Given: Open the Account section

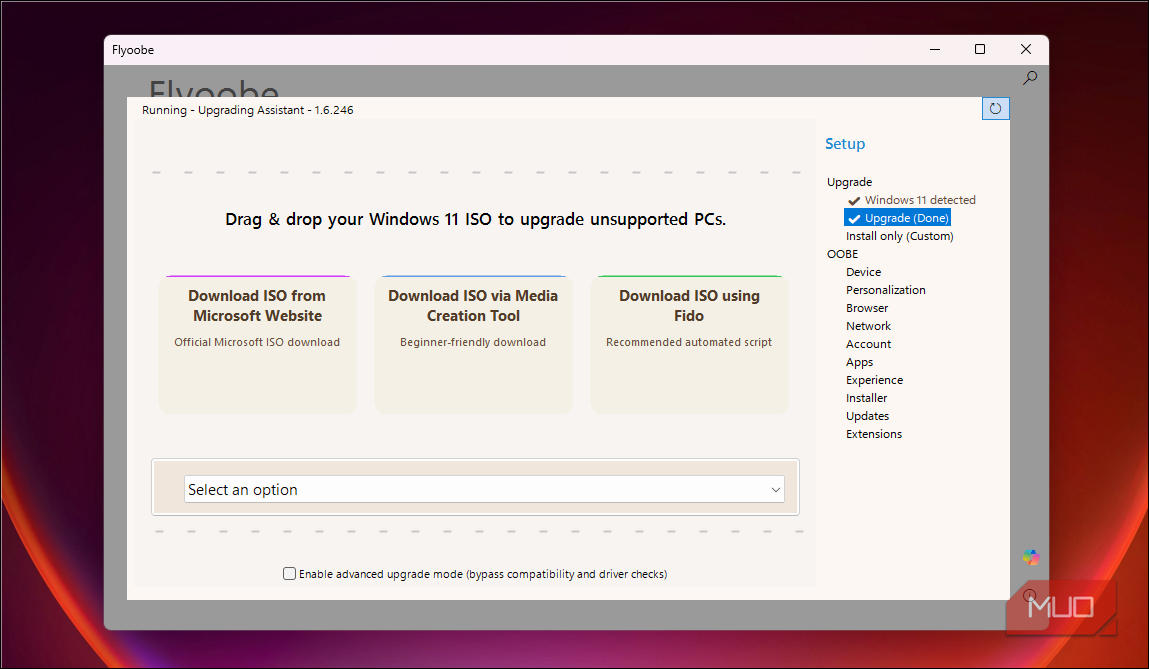Looking at the screenshot, I should point(868,344).
